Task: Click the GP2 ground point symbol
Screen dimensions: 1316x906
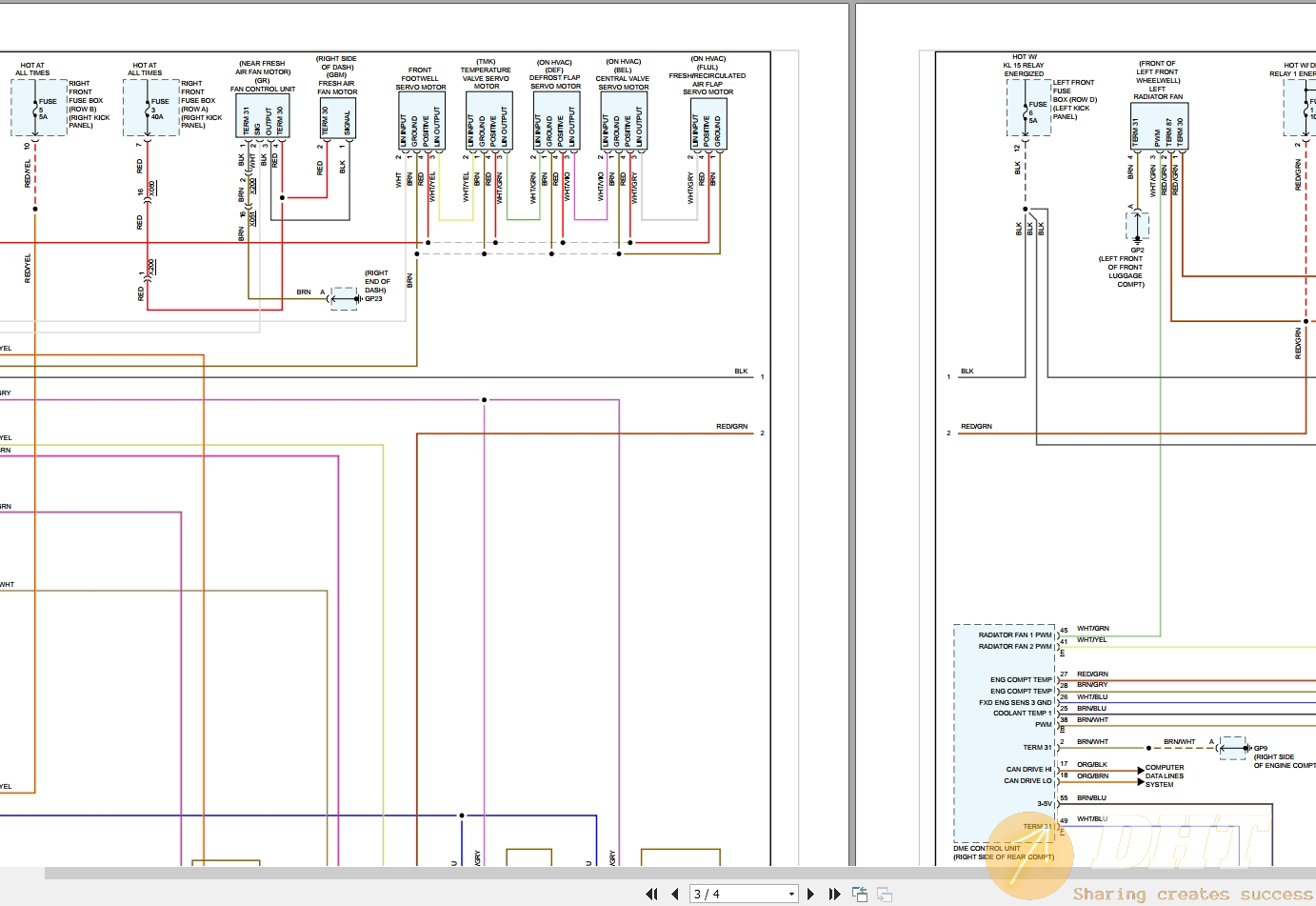Action: coord(1138,226)
